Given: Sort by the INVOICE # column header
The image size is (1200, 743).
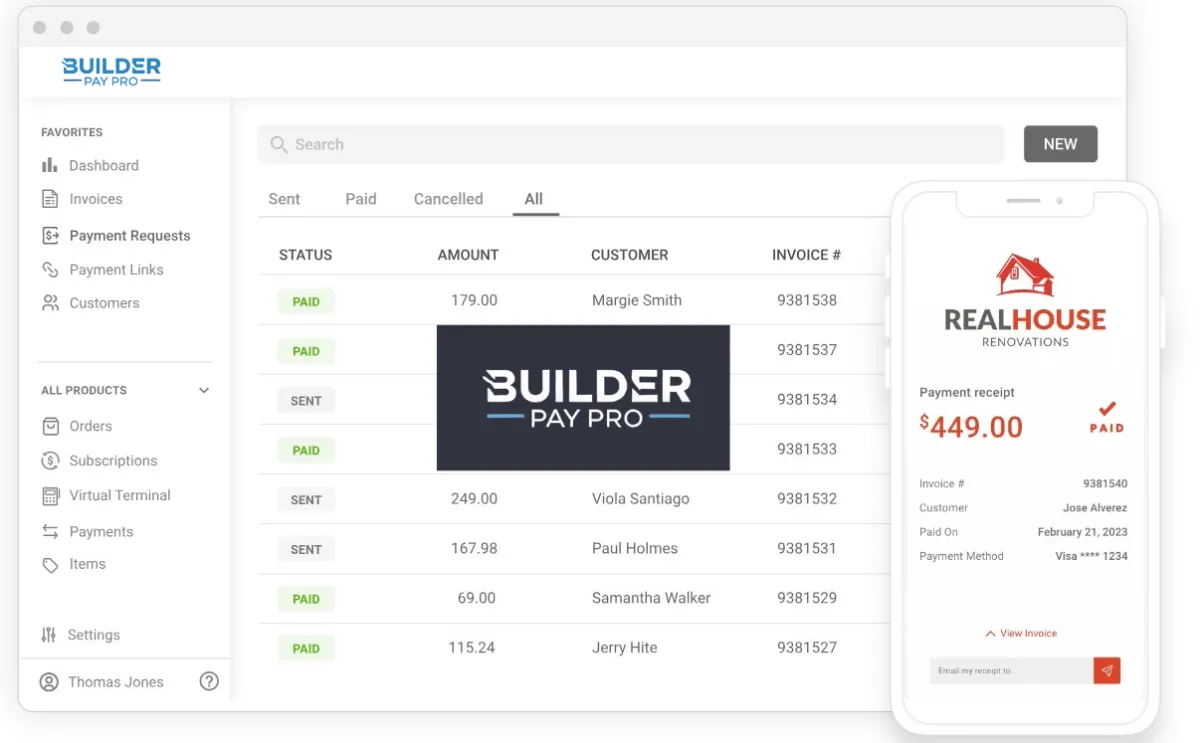Looking at the screenshot, I should click(x=806, y=255).
